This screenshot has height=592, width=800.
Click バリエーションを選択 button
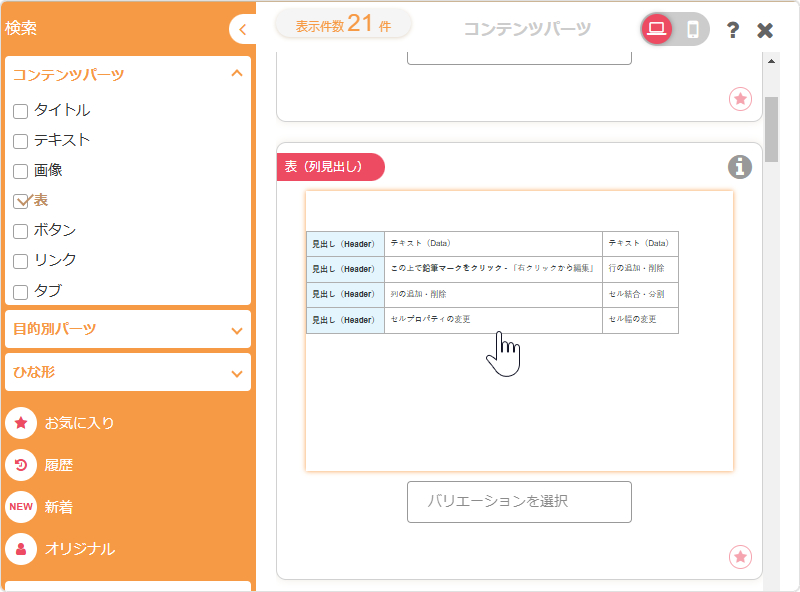coord(519,501)
